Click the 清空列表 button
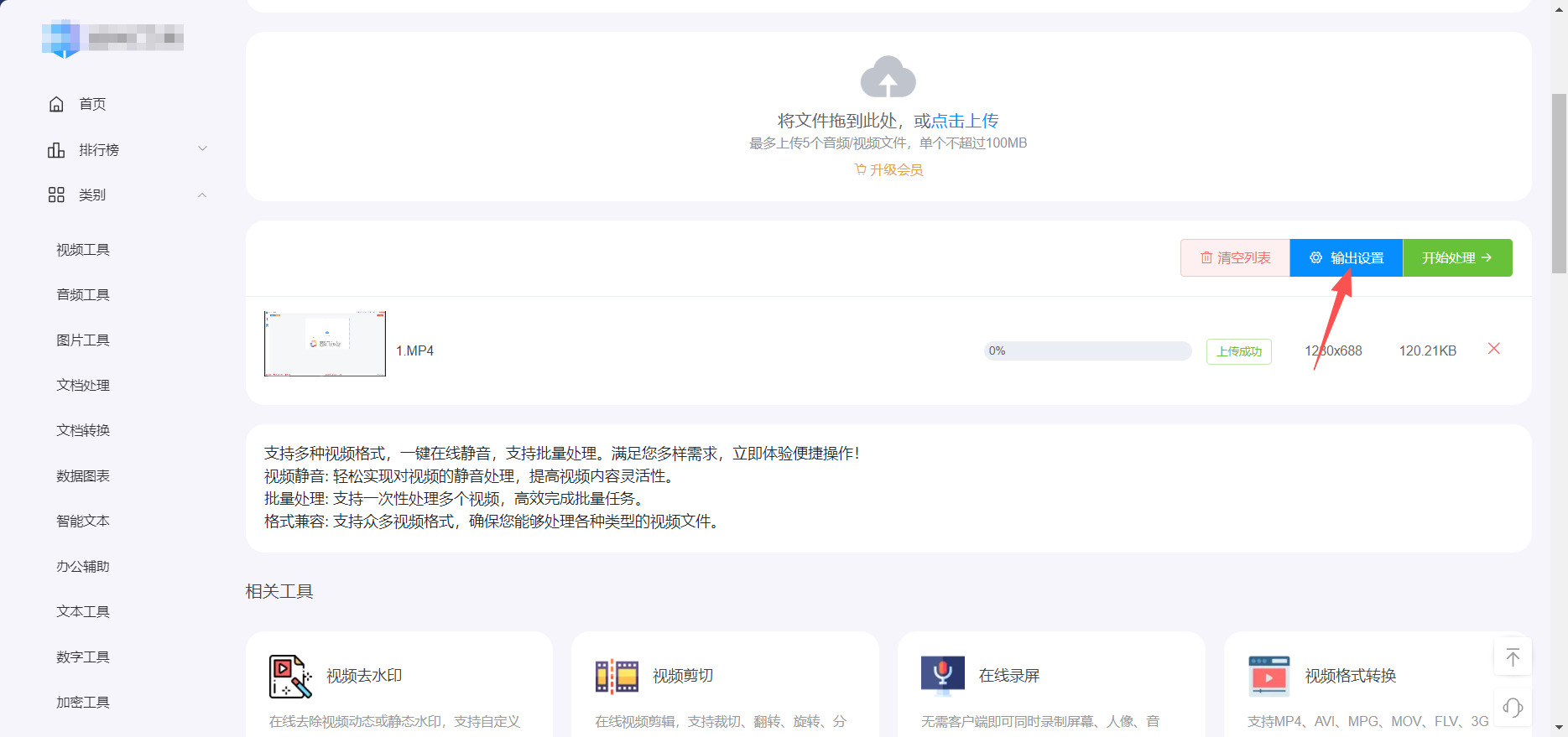1568x737 pixels. click(x=1235, y=257)
